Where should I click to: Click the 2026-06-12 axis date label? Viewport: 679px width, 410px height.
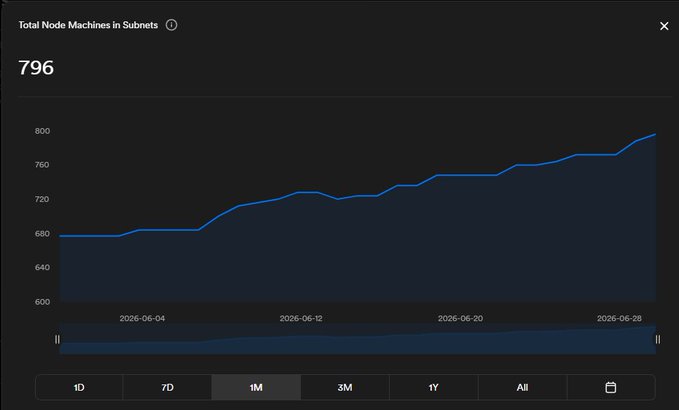click(x=301, y=318)
